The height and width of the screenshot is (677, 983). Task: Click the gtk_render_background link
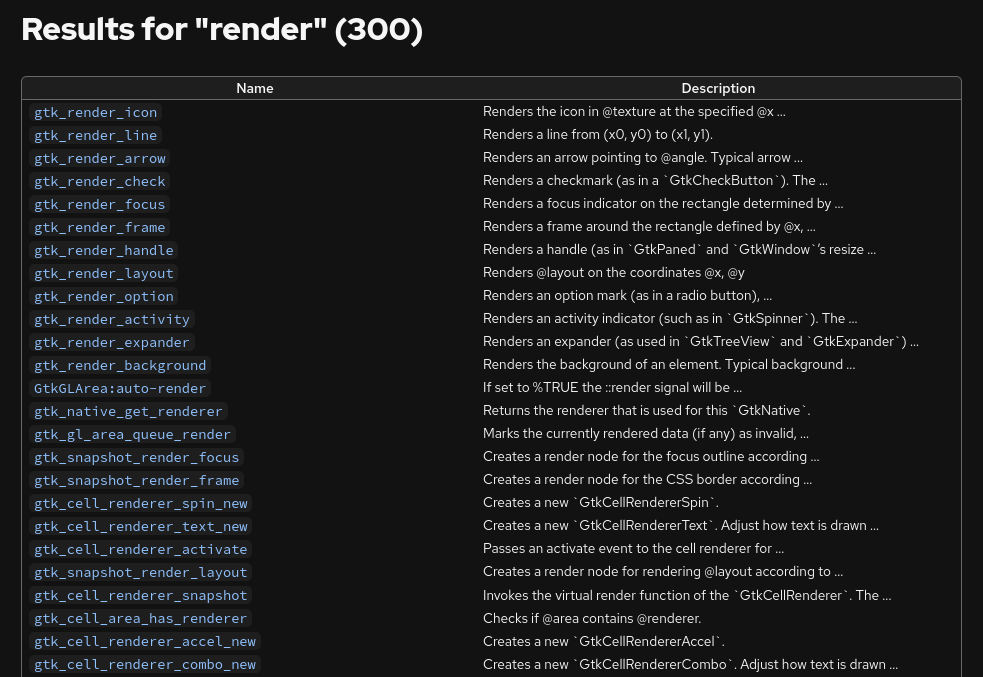pos(120,365)
